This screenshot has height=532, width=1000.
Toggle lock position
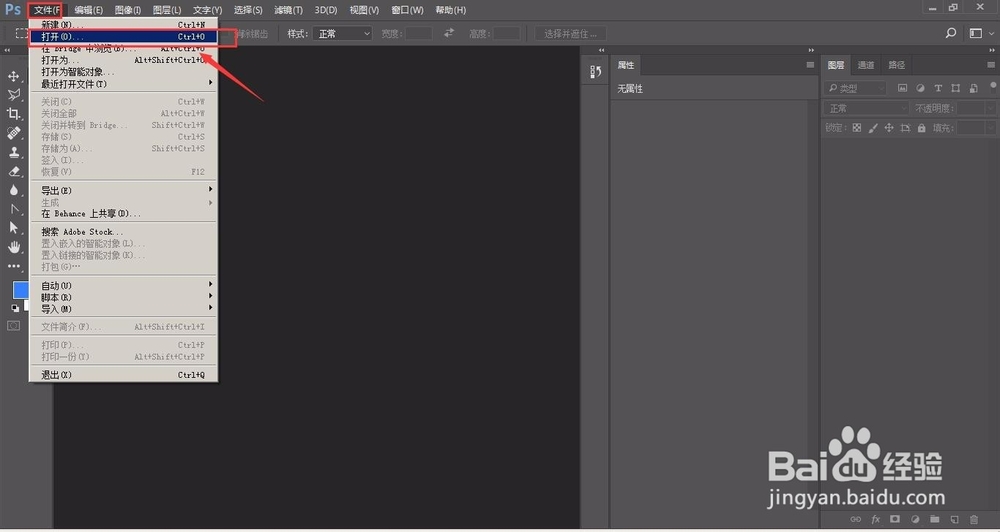click(889, 128)
